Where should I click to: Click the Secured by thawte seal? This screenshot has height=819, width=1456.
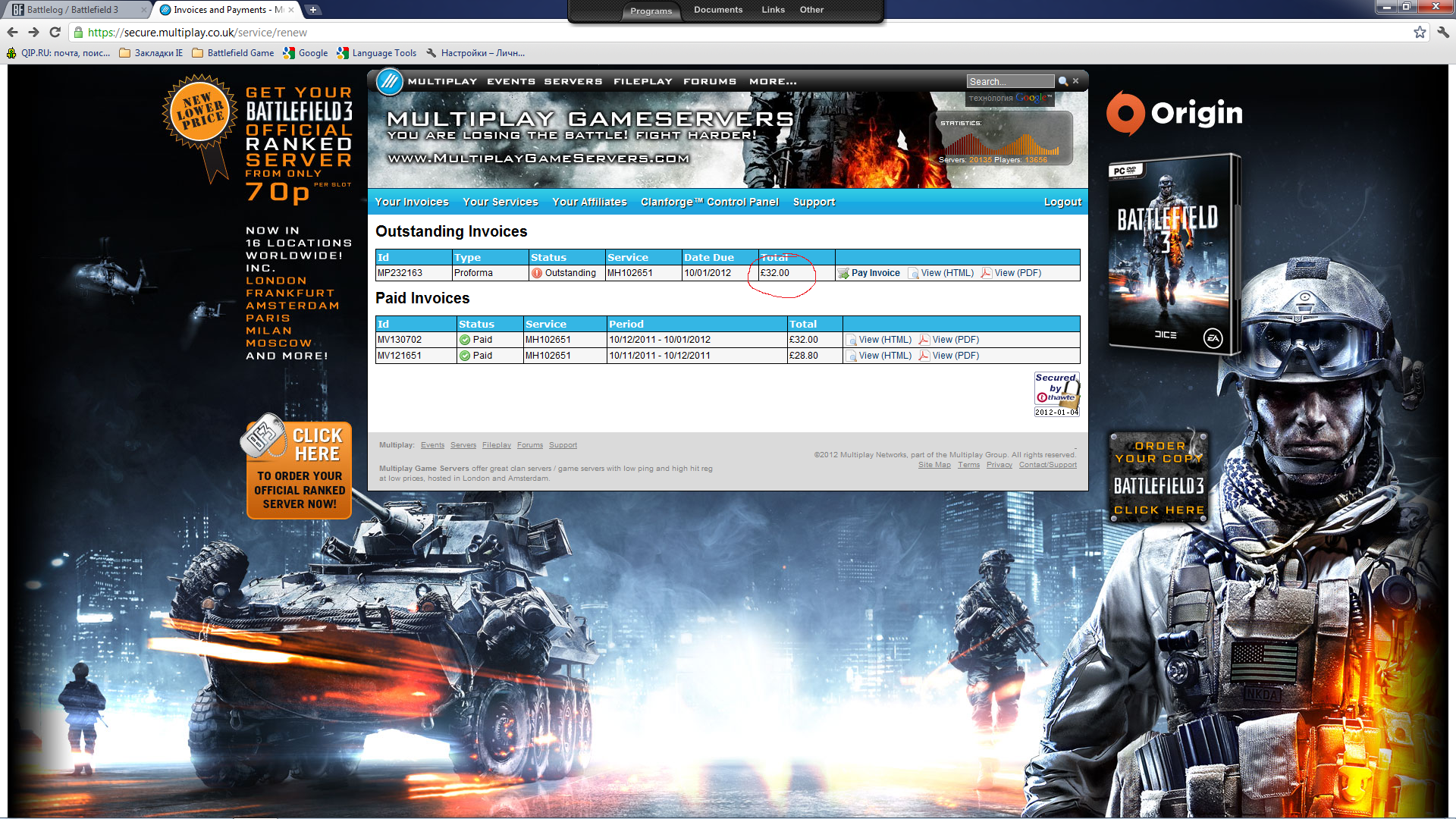pos(1056,394)
